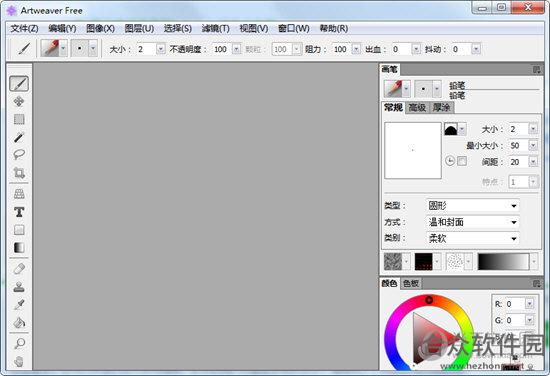Click the brush tip shape profile icon
This screenshot has height=376, width=550.
(x=451, y=129)
